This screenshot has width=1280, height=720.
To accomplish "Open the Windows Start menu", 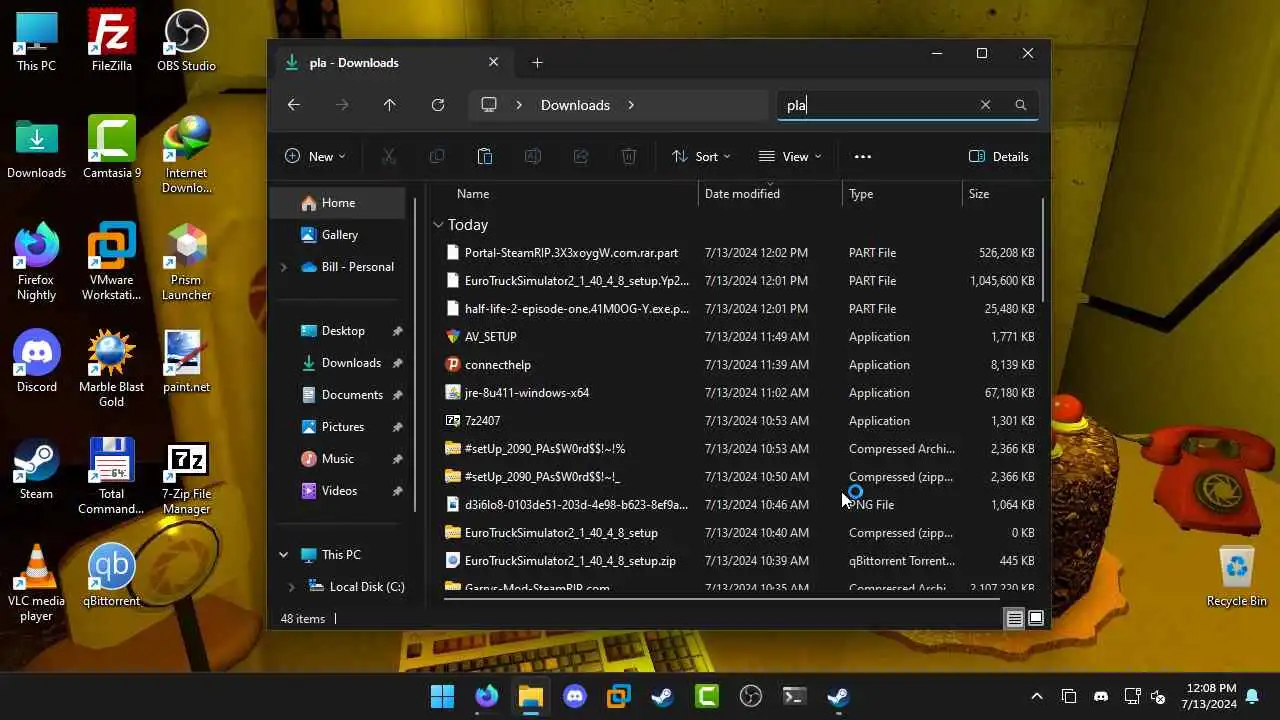I will pyautogui.click(x=442, y=696).
